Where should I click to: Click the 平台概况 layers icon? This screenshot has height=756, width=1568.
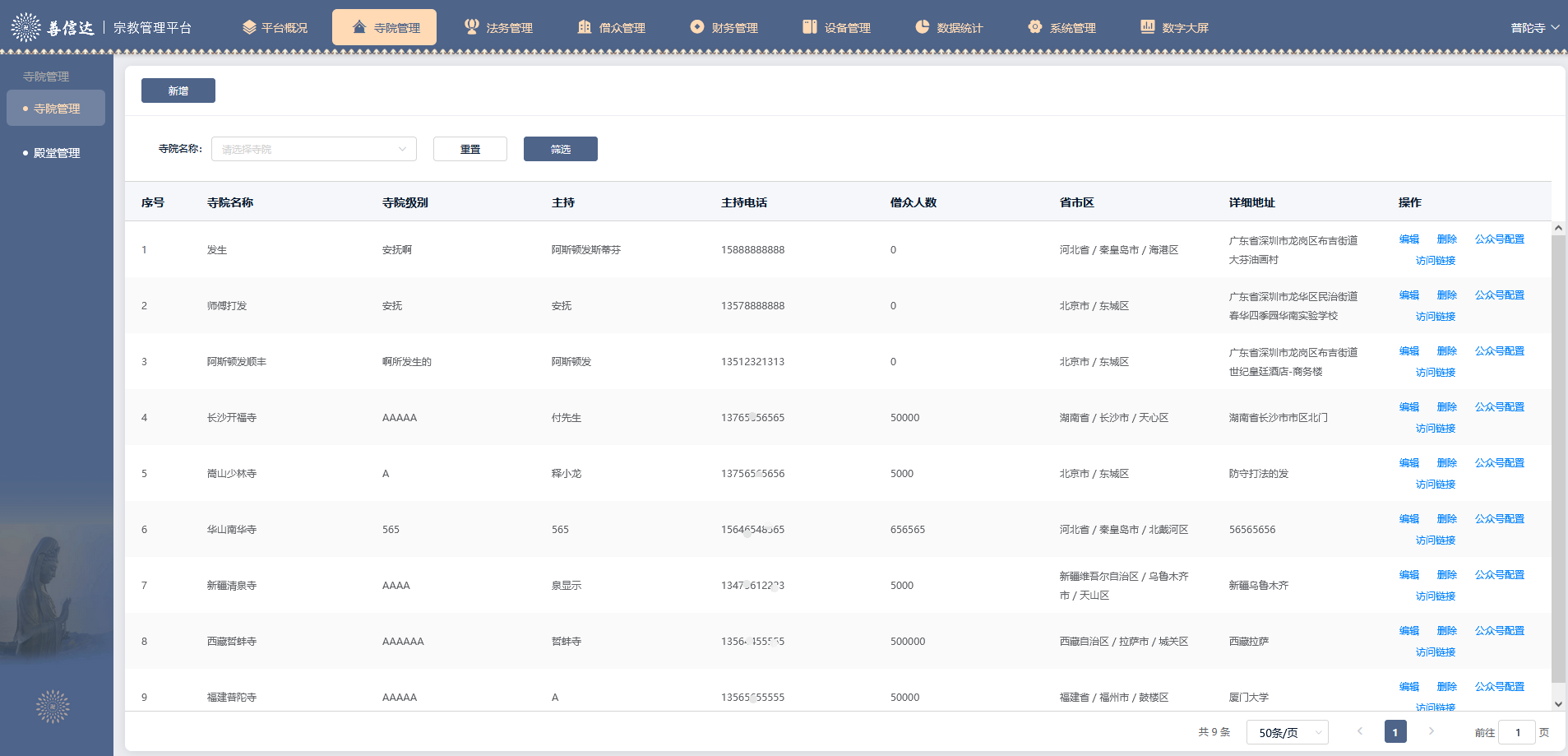point(249,27)
